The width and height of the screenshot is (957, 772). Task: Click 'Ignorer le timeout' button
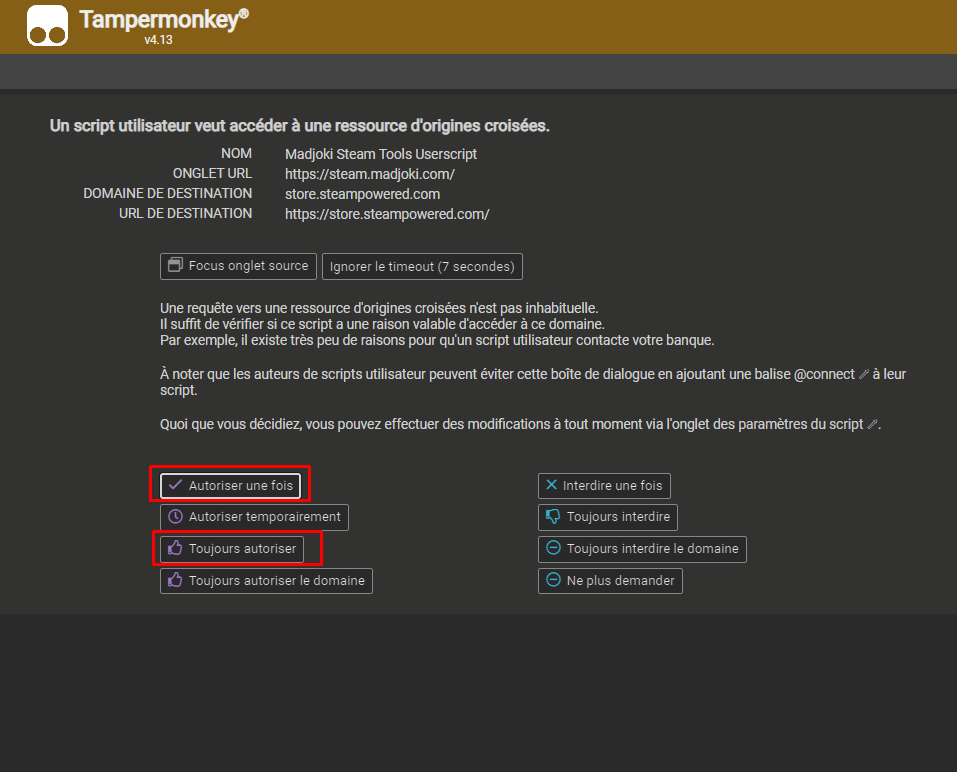point(421,266)
